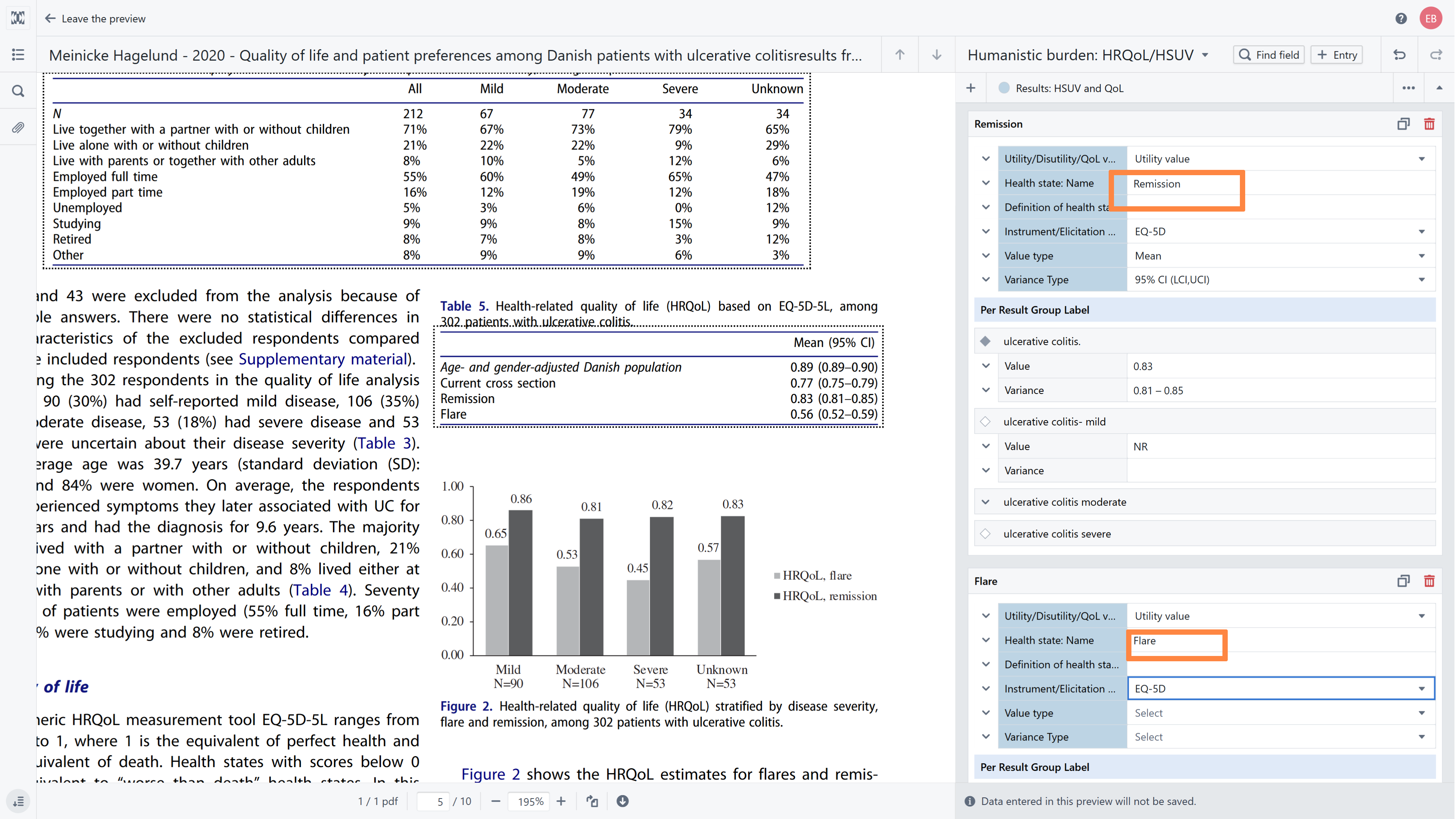1456x819 pixels.
Task: Zoom out of the PDF with minus
Action: click(x=496, y=801)
